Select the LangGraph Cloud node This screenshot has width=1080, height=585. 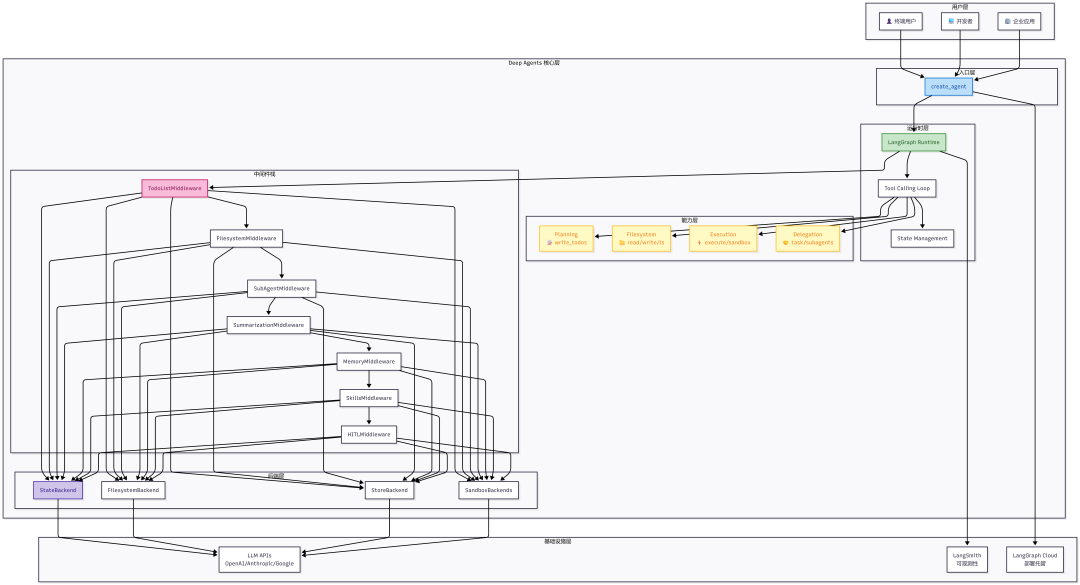coord(1035,560)
